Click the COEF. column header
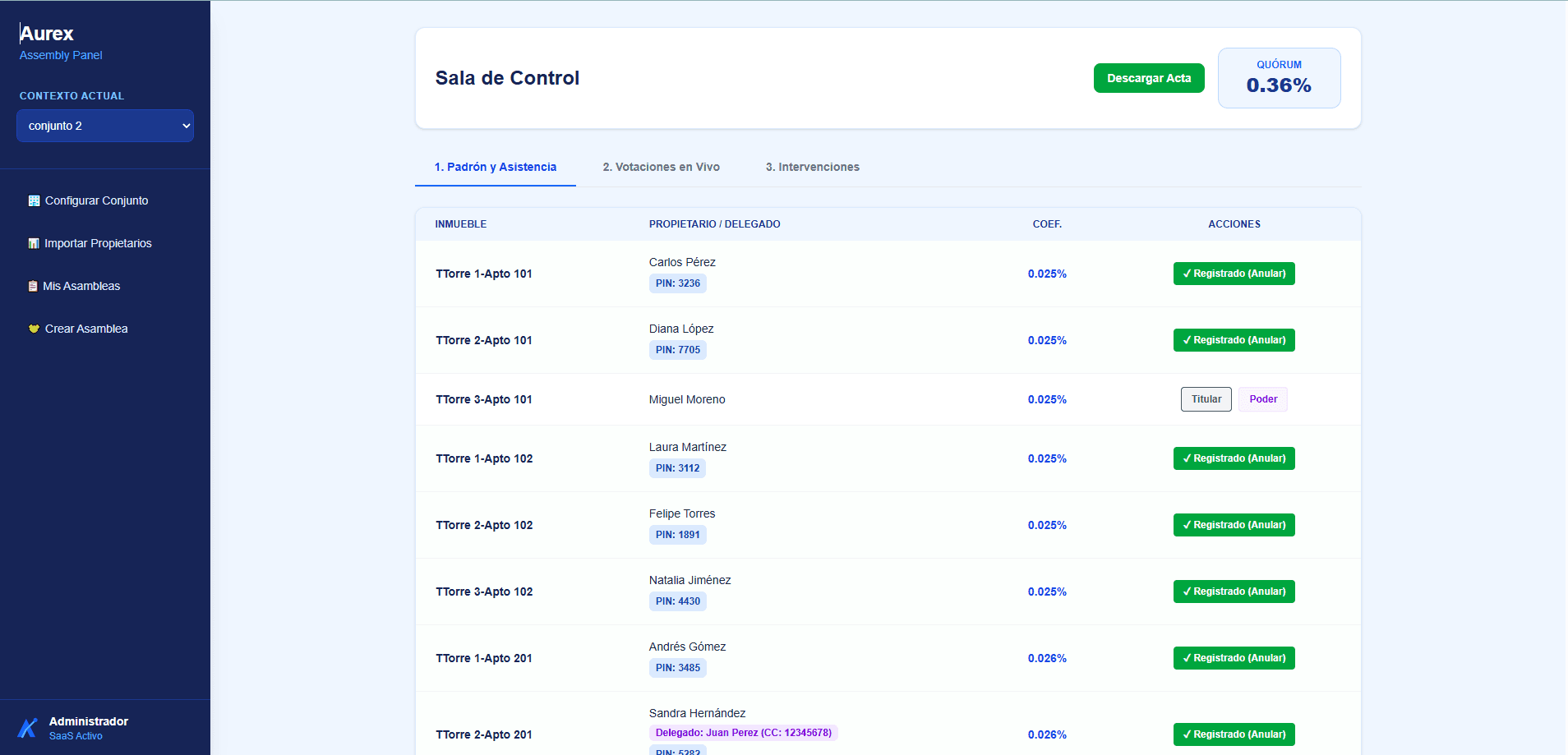Screen dimensions: 1568x755 pyautogui.click(x=1047, y=224)
